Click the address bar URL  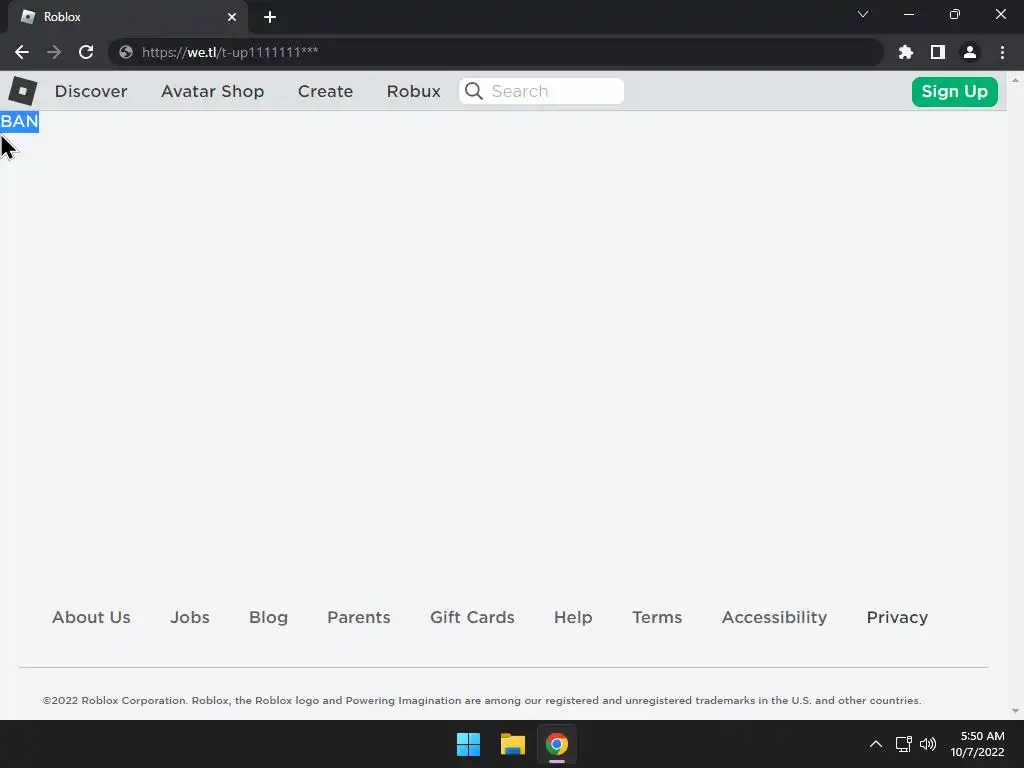230,52
